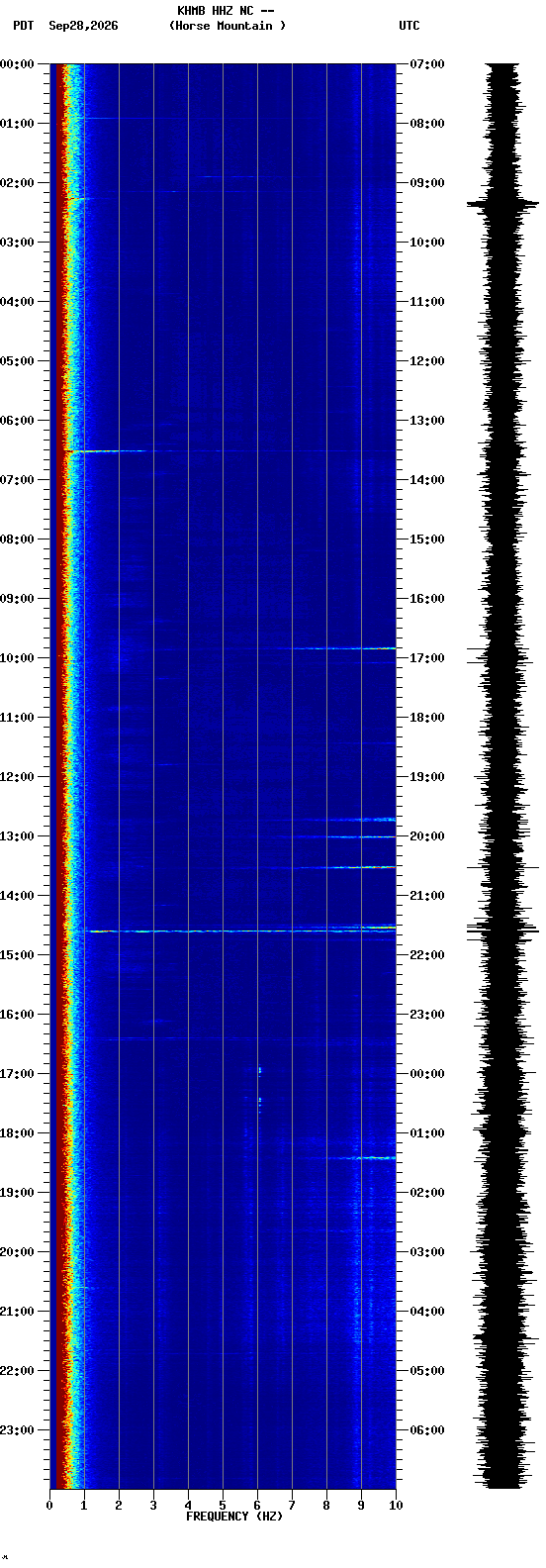Screen dimensions: 546x1568
Task: Click the Sep28,2026 date label
Action: point(83,26)
